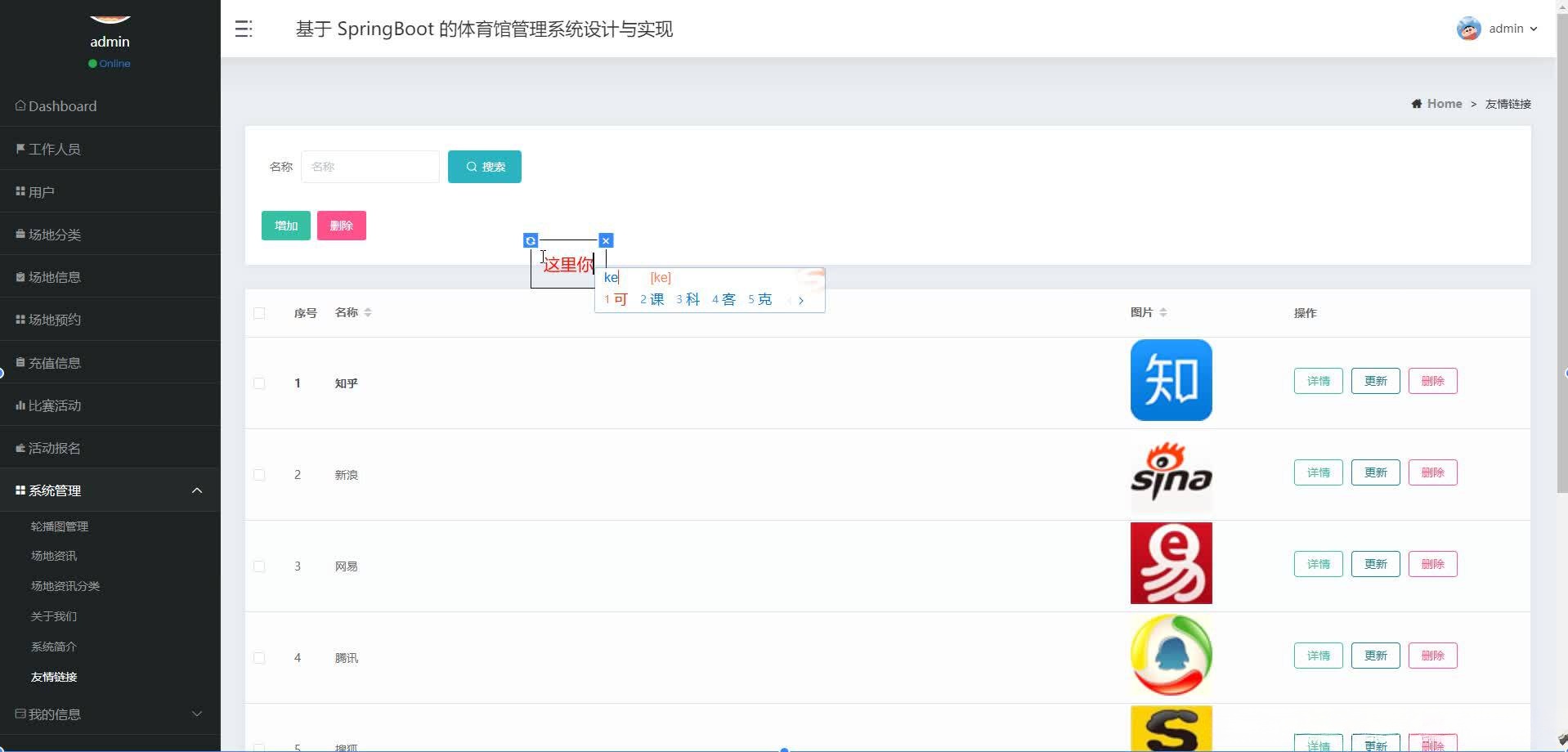Open the 场地资讯分类 submenu item
Screen dimensions: 1568x752
[x=65, y=586]
